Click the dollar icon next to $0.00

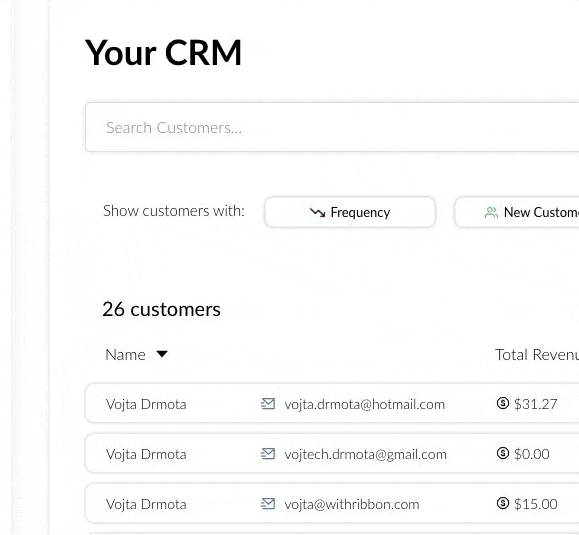[x=503, y=453]
